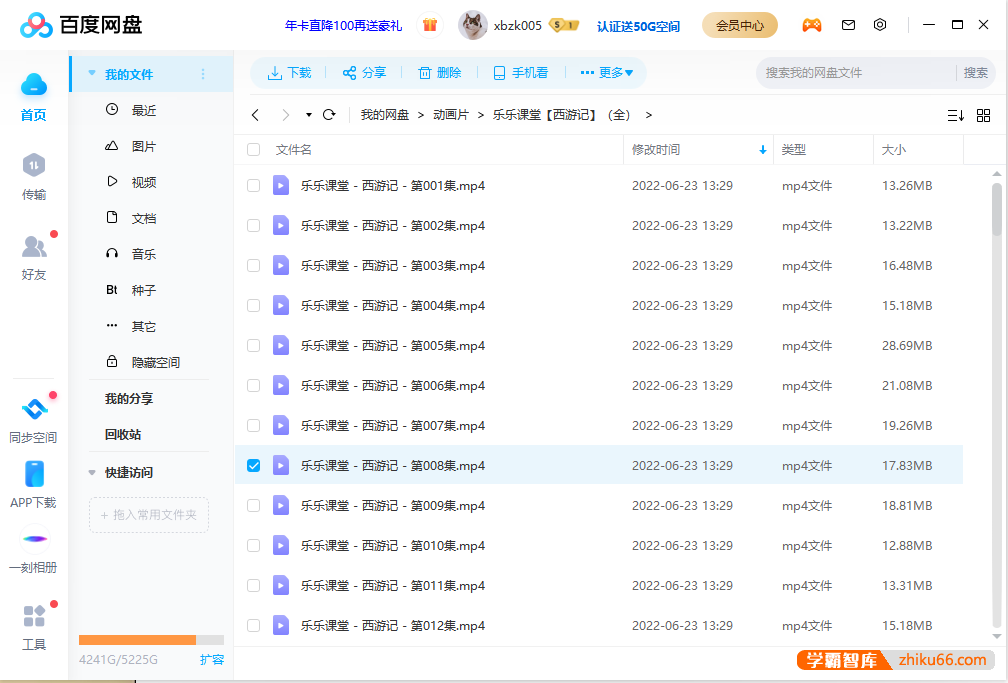Click the 下载 download button
The height and width of the screenshot is (683, 1008).
pos(289,73)
